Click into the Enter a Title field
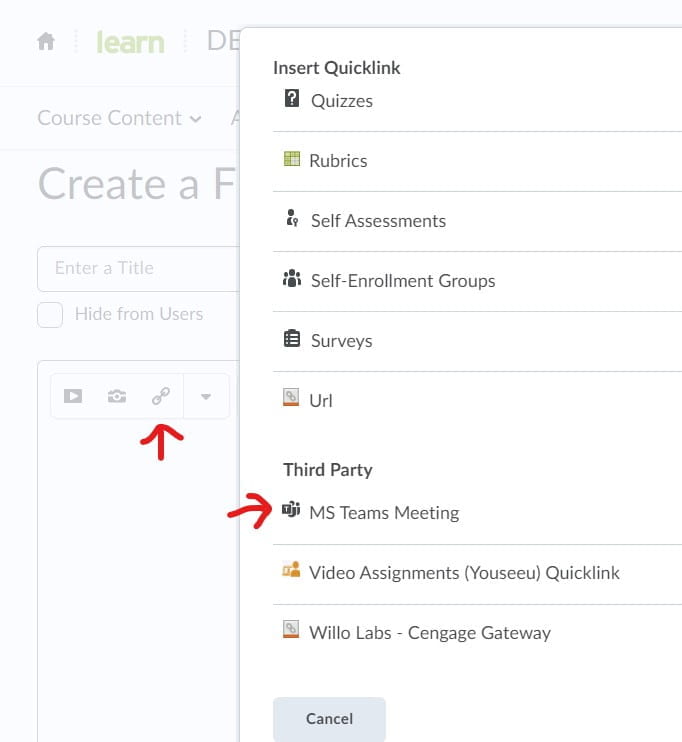 (138, 268)
